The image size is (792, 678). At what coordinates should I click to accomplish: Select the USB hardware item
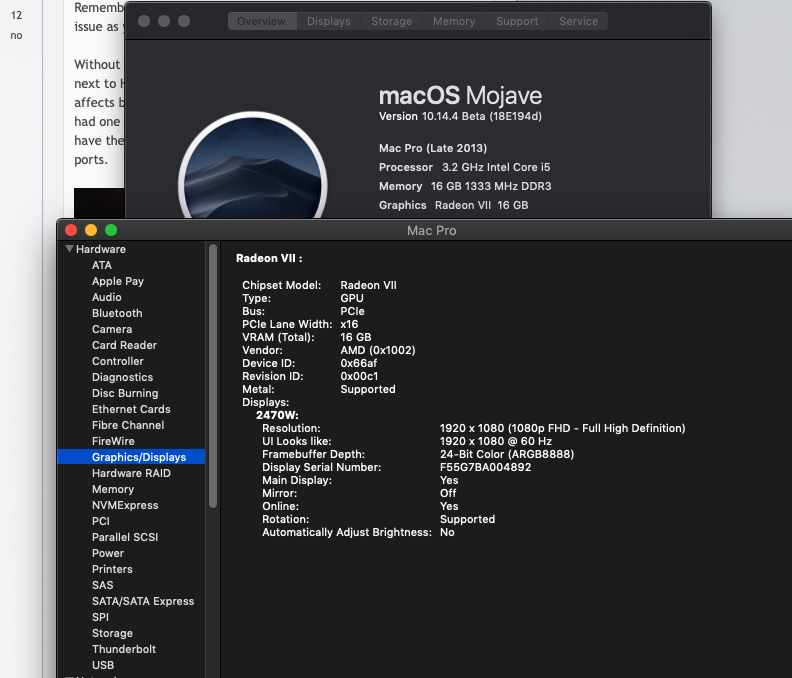103,665
